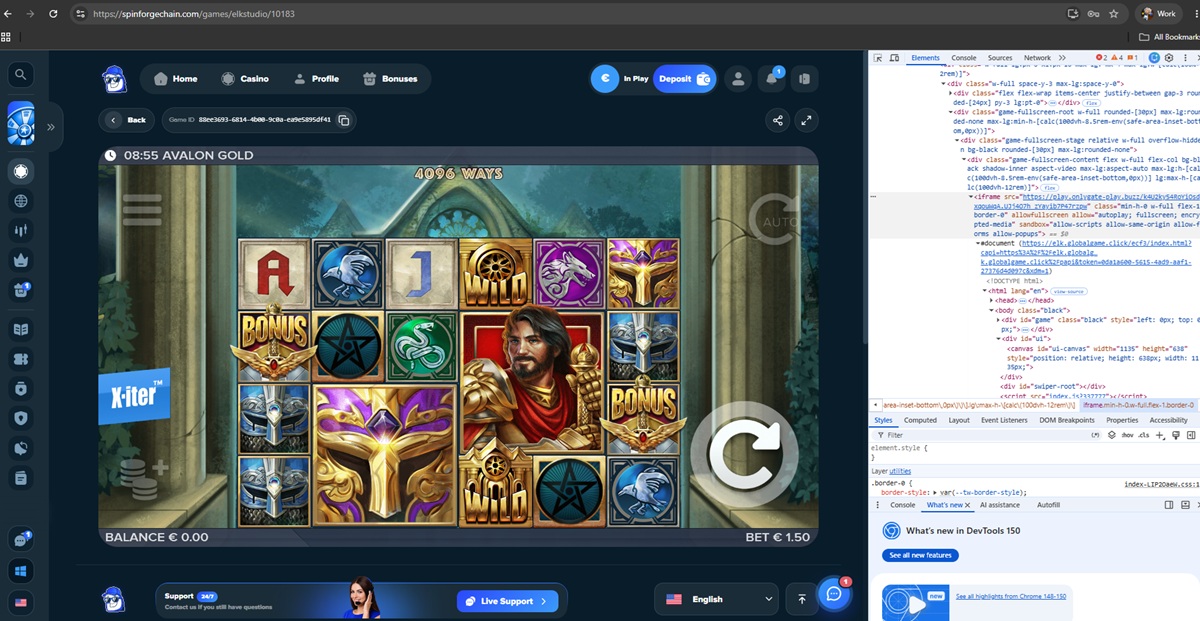
Task: Open DevTools settings gear icon
Action: [1168, 58]
